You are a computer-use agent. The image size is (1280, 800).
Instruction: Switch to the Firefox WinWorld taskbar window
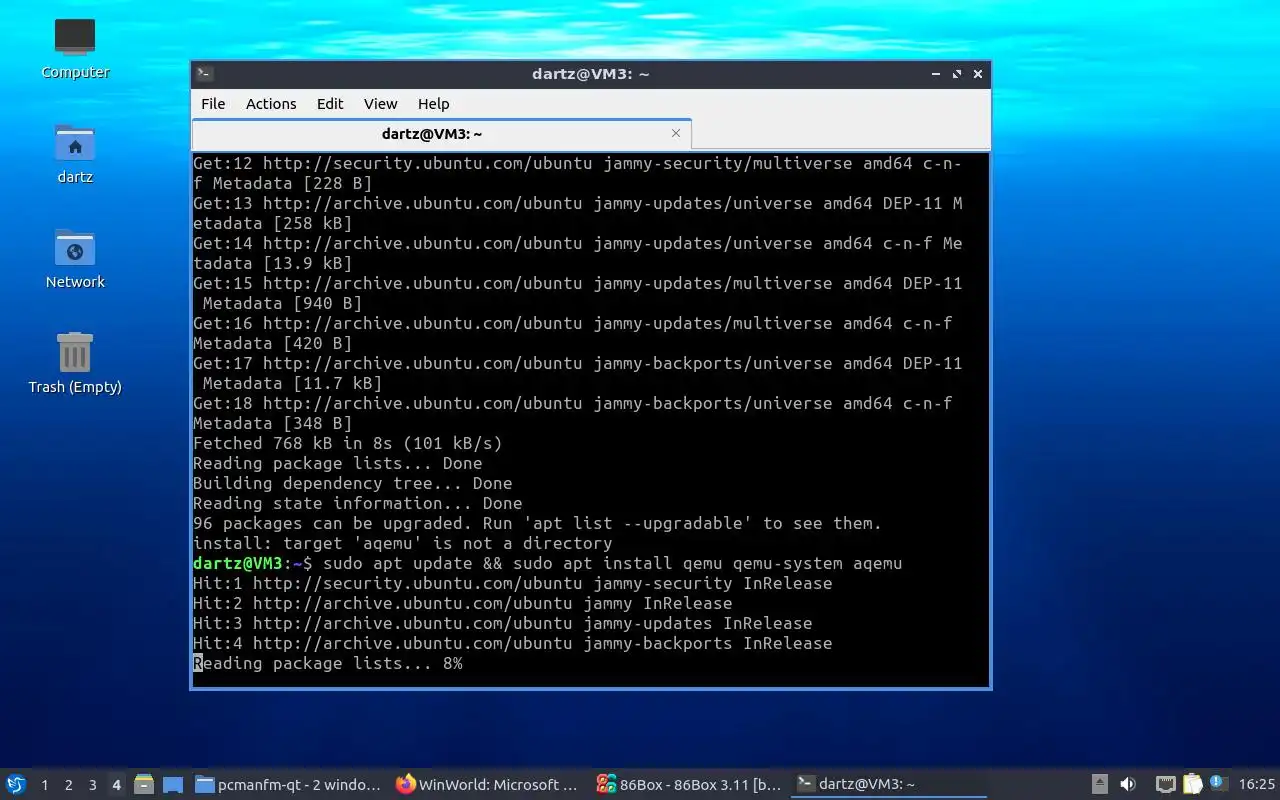[488, 785]
